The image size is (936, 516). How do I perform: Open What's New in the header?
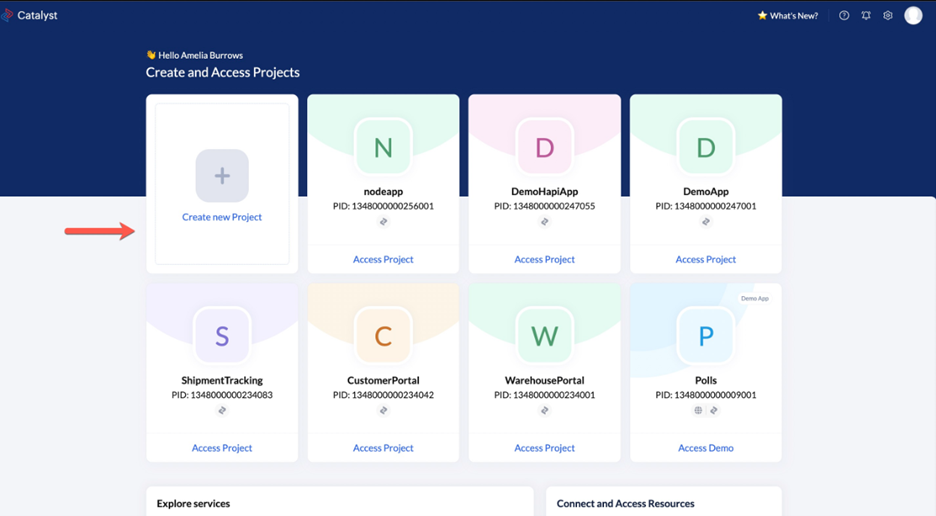[788, 16]
